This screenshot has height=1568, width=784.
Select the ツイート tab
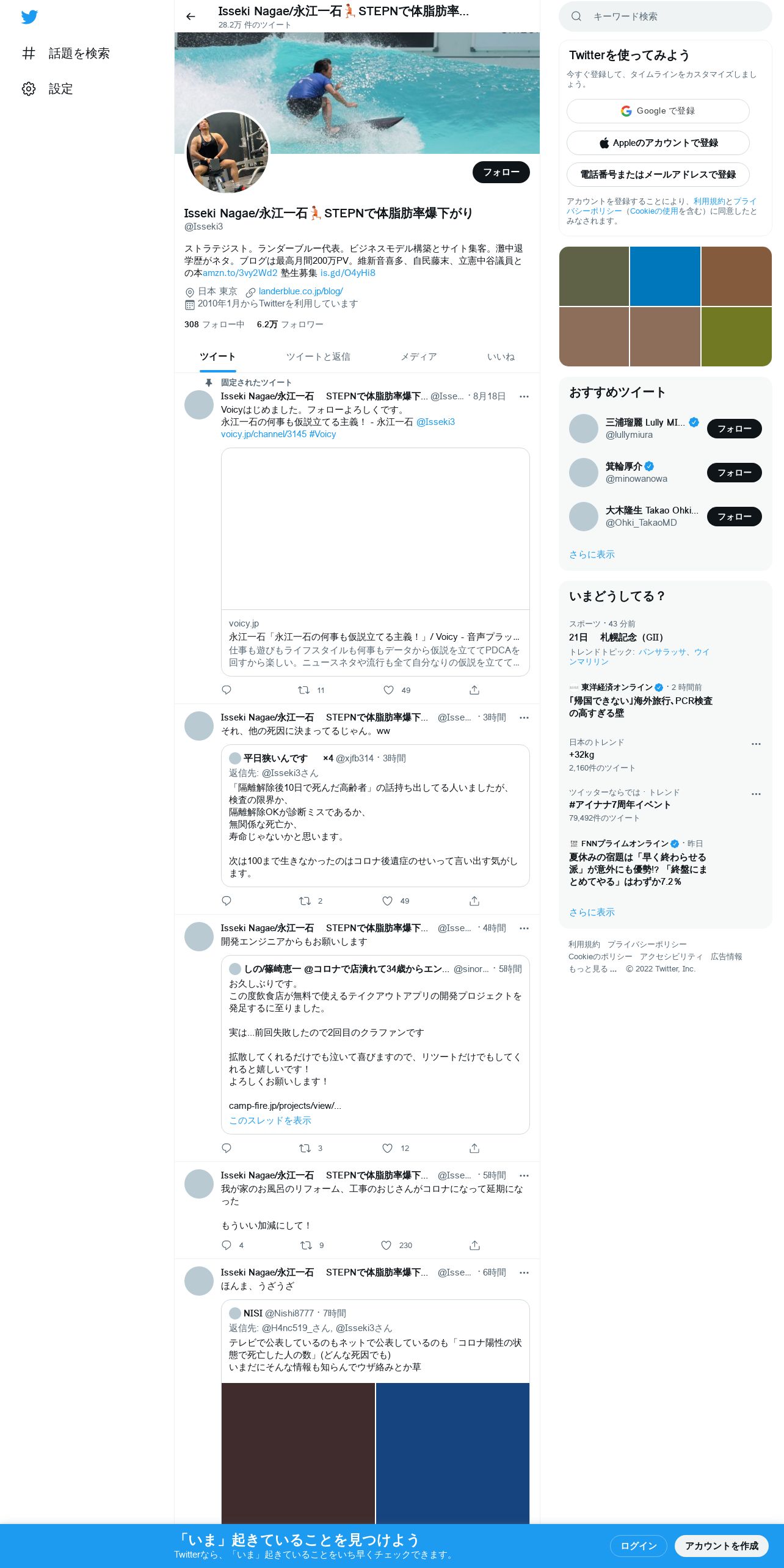point(217,357)
